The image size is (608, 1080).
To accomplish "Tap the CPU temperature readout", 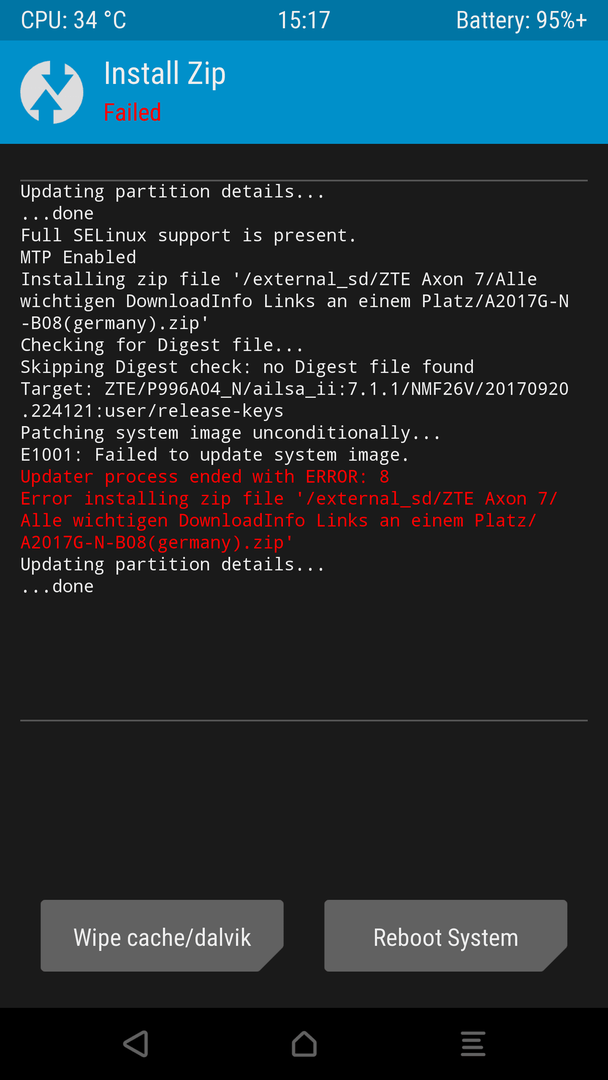I will pyautogui.click(x=74, y=20).
